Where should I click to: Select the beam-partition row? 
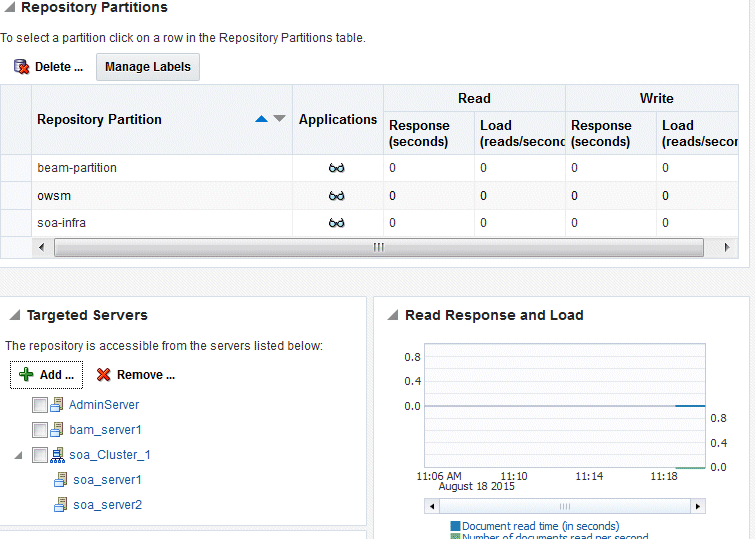click(x=369, y=168)
